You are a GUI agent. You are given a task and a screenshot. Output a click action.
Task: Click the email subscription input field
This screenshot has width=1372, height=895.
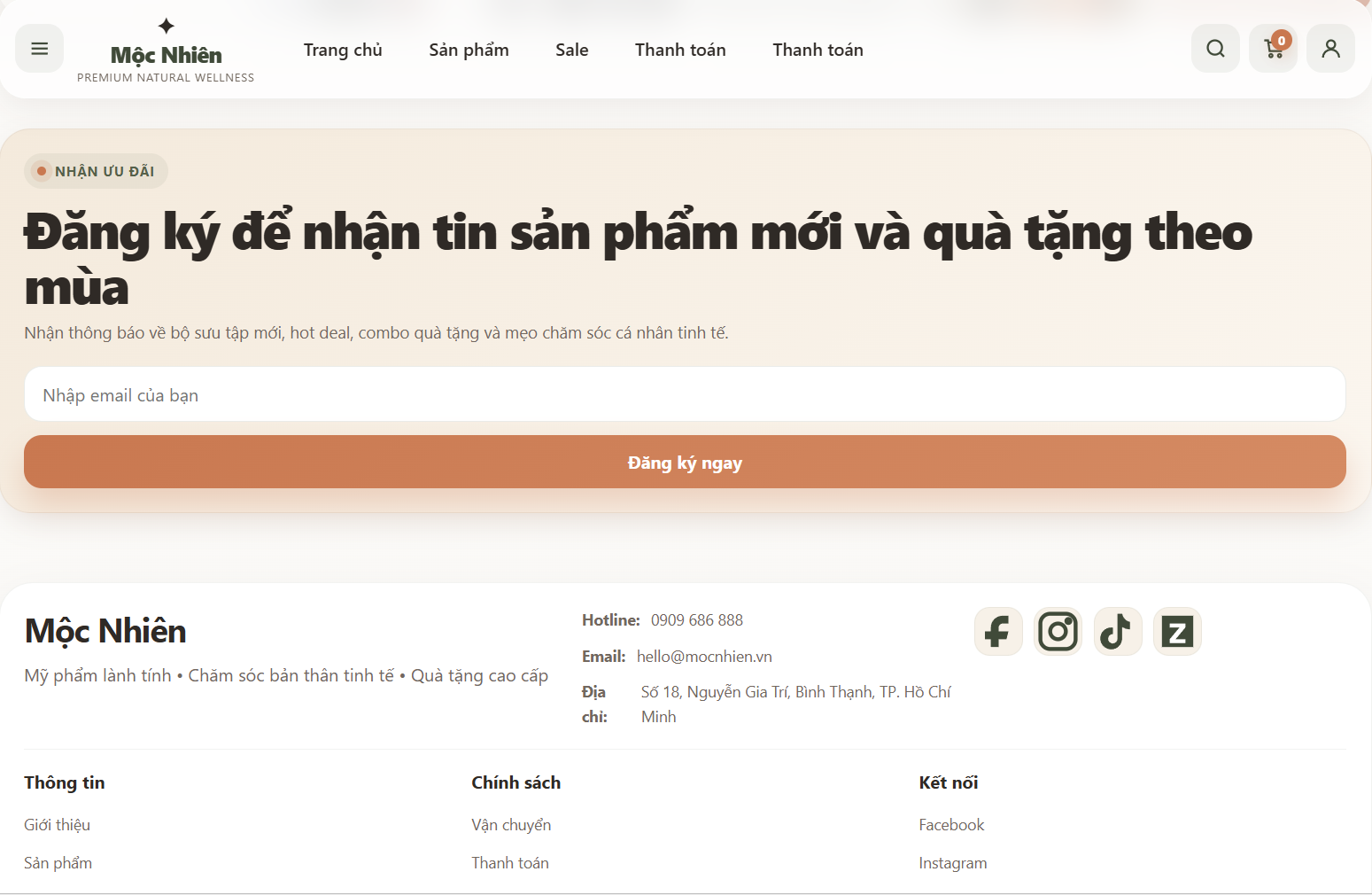685,393
